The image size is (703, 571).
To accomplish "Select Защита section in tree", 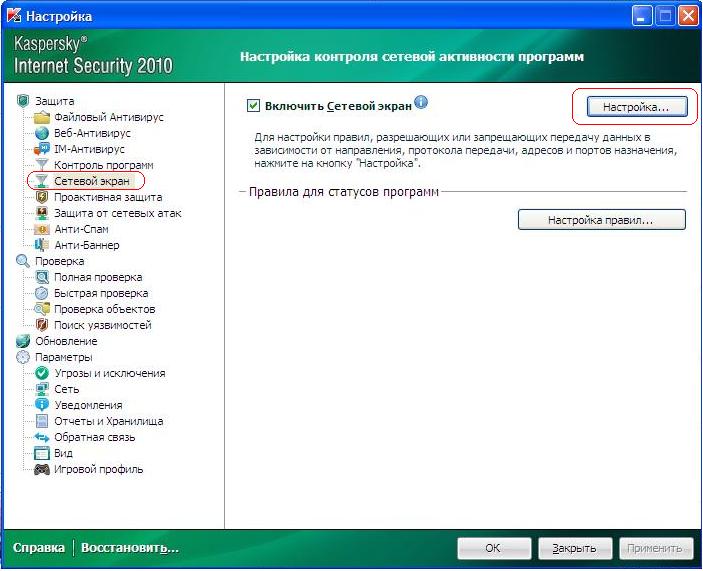I will [x=55, y=101].
